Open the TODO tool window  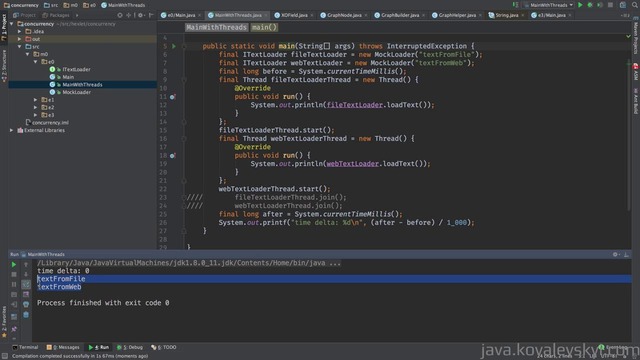pos(164,347)
